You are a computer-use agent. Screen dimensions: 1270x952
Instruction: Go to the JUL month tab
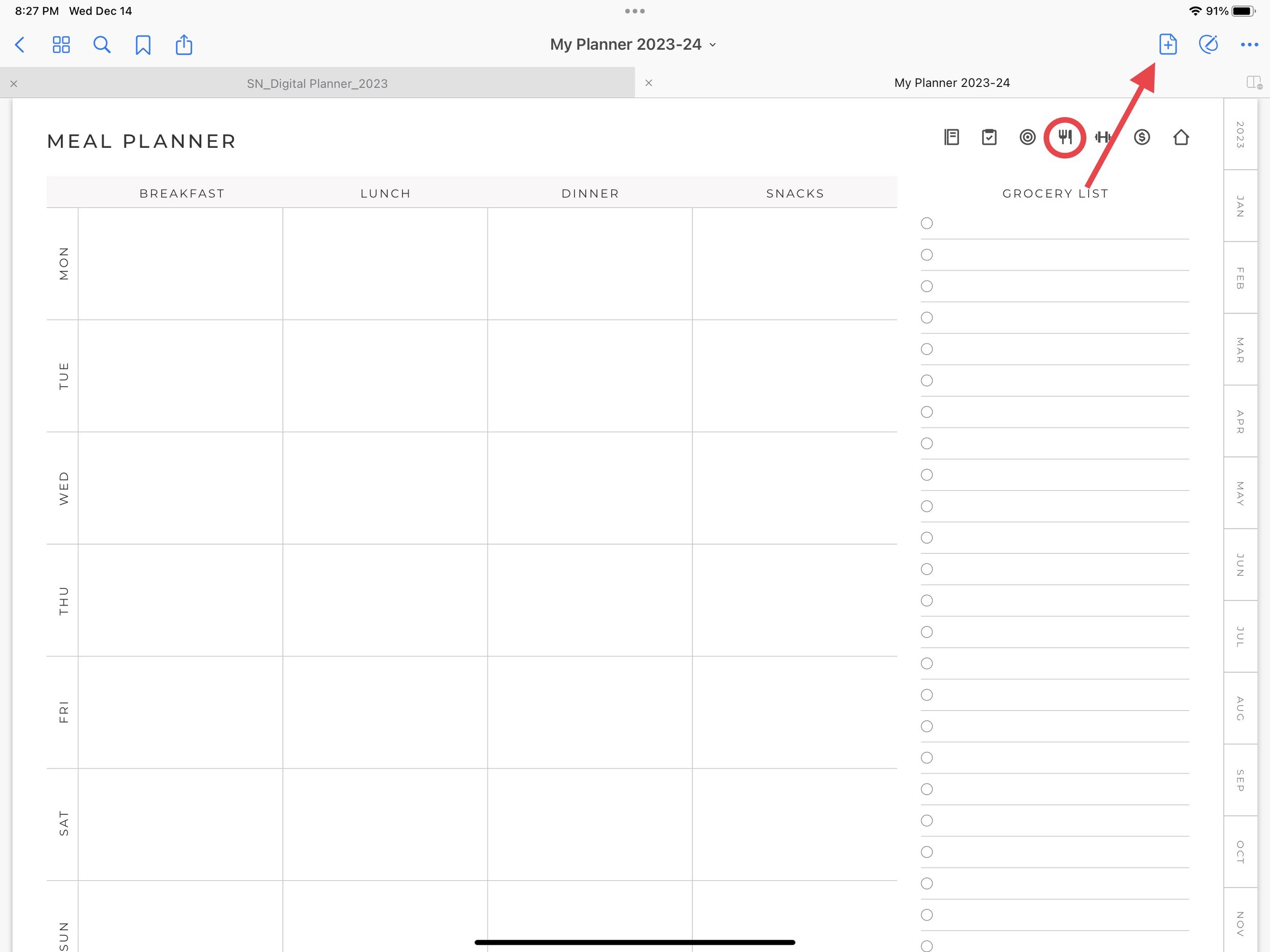pos(1240,636)
